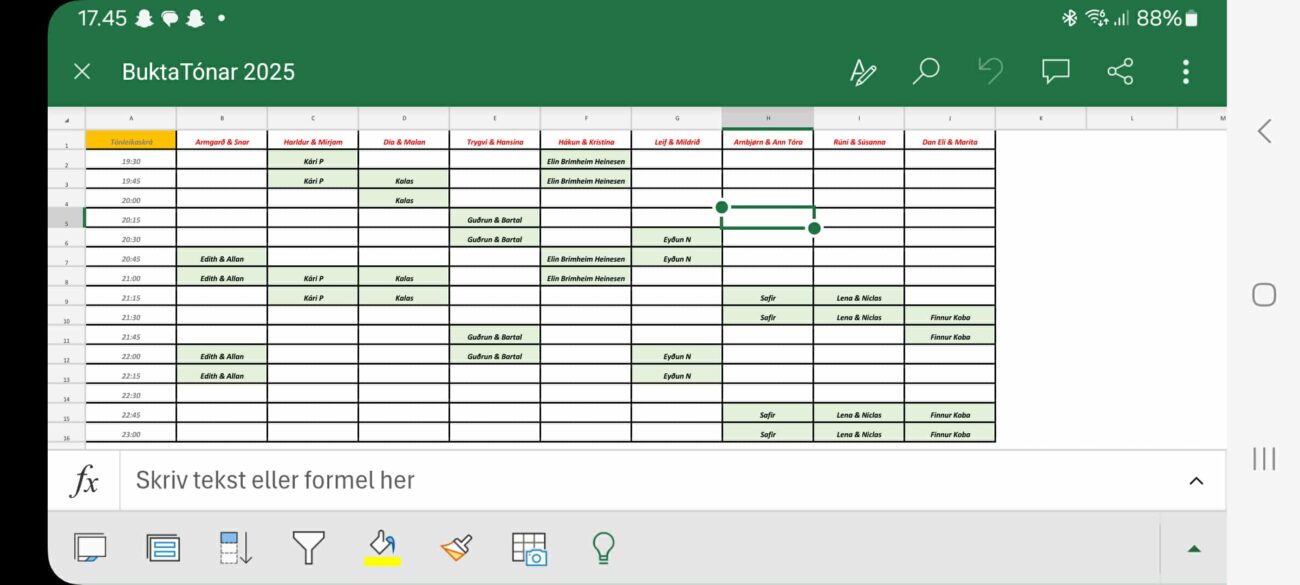Open the comments speech bubble
The height and width of the screenshot is (585, 1300).
[1055, 71]
